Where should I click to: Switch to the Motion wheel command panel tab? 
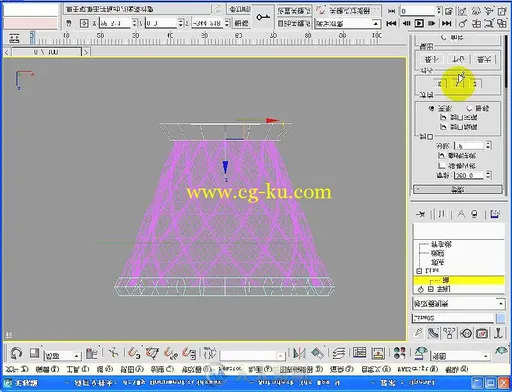point(466,333)
